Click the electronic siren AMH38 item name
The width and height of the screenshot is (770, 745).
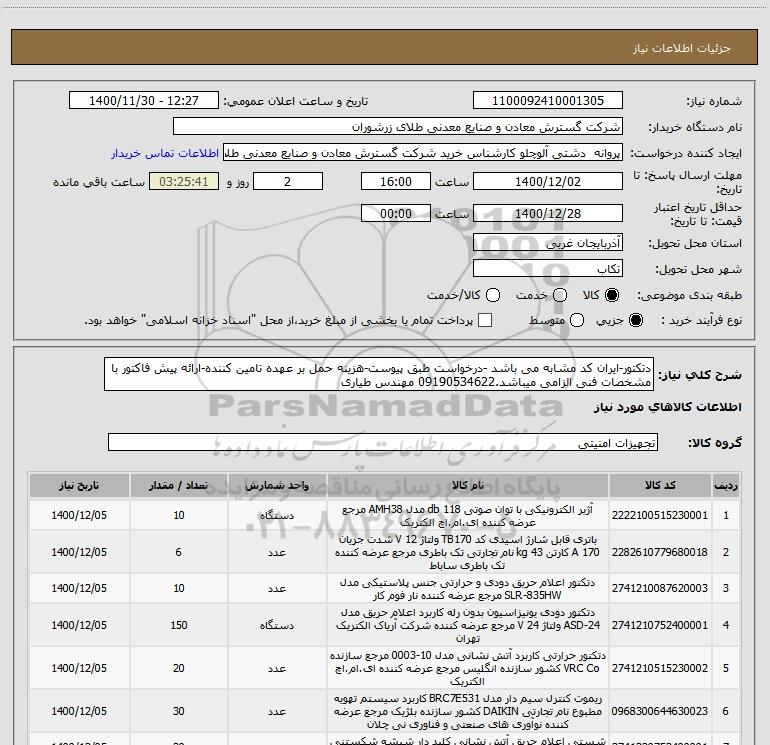click(x=468, y=516)
